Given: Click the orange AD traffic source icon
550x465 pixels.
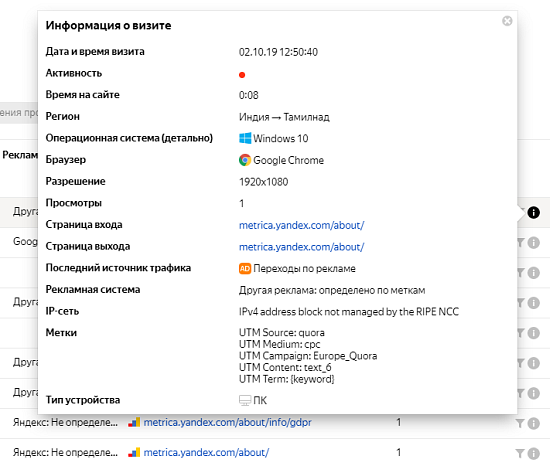Looking at the screenshot, I should pos(245,269).
